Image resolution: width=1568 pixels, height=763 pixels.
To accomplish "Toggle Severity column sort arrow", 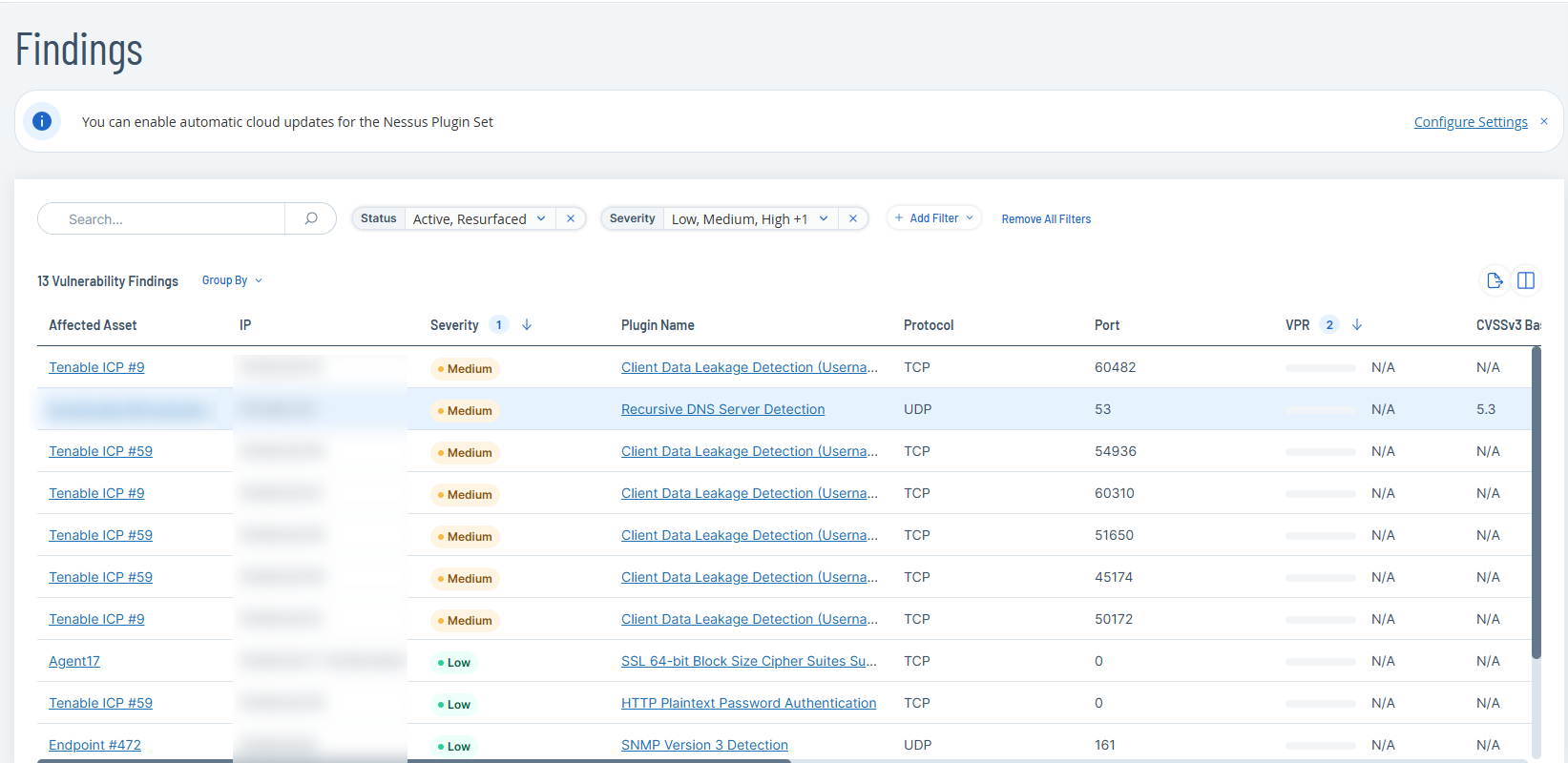I will (x=527, y=325).
